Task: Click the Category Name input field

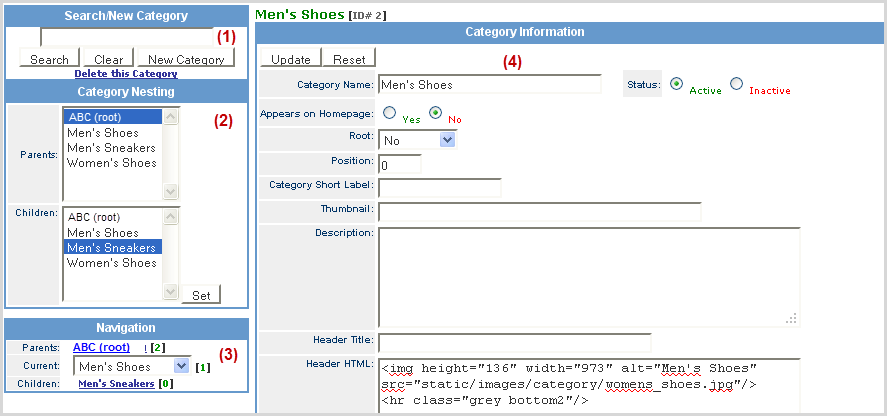Action: (489, 85)
